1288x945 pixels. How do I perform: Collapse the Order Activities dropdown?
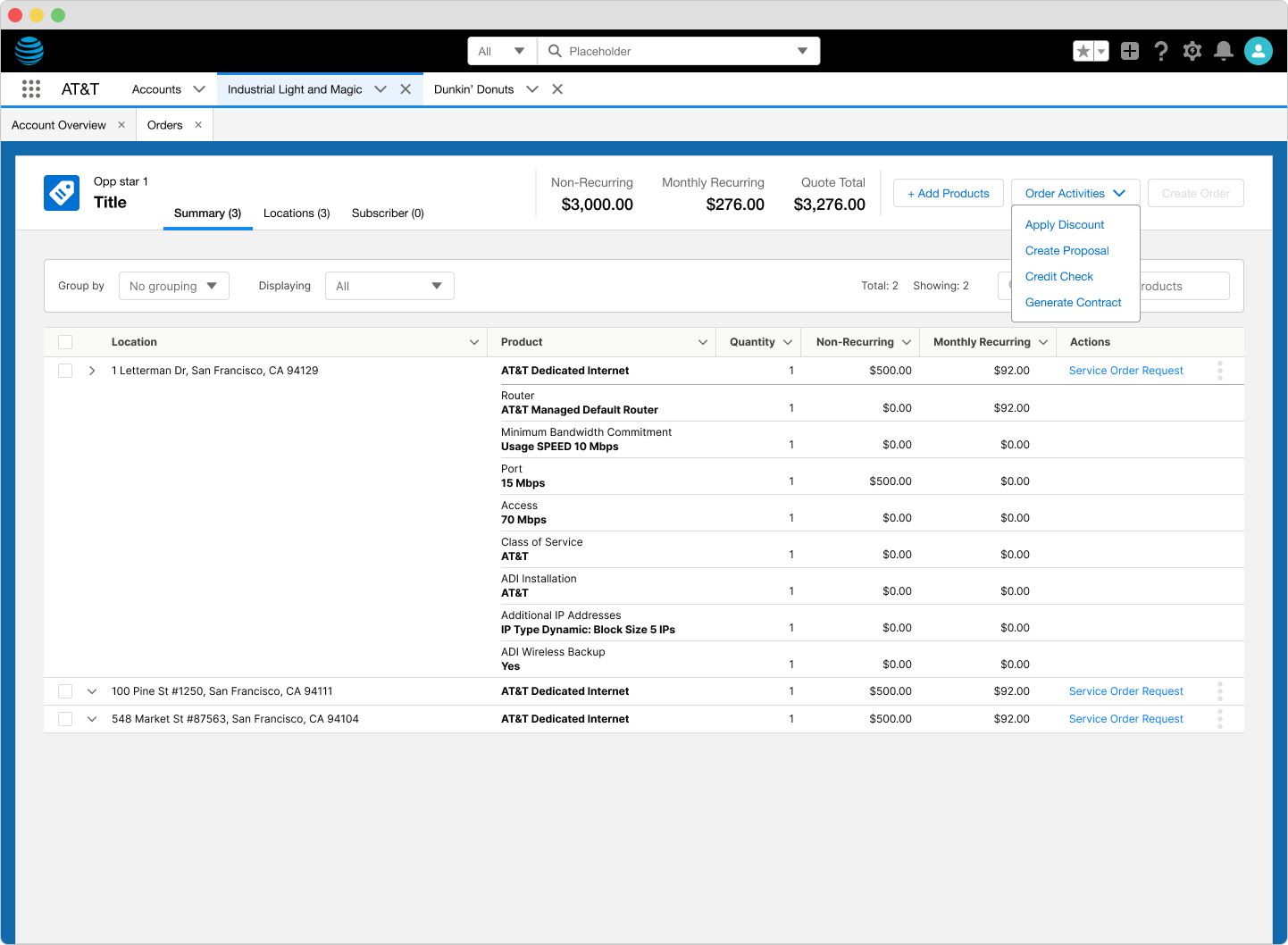[1075, 193]
